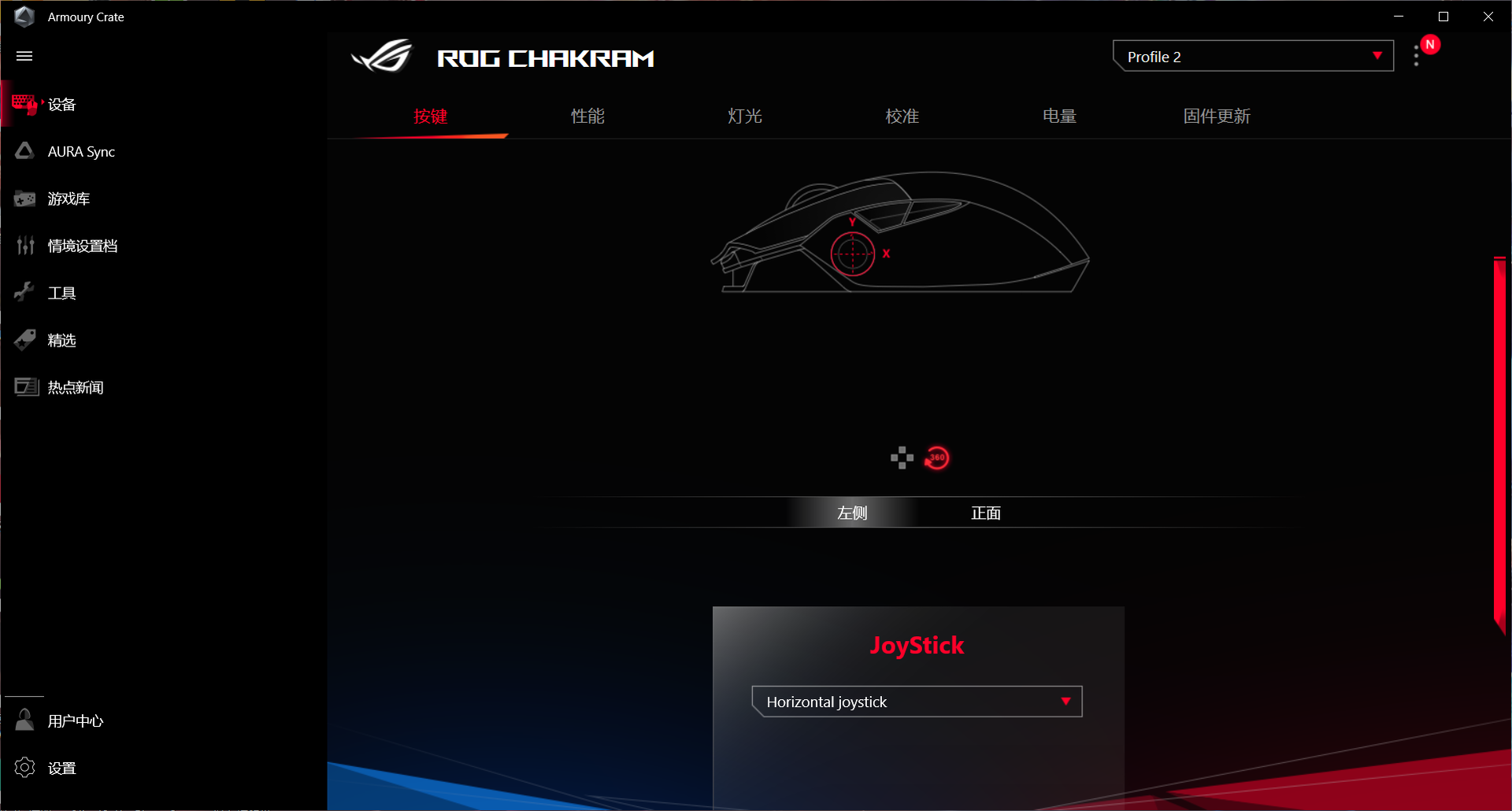
Task: Click the red vertical scrollbar on right
Action: coord(1500,445)
